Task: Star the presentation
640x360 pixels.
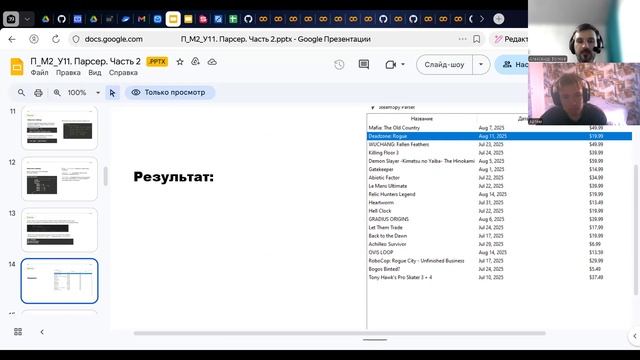Action: click(180, 62)
